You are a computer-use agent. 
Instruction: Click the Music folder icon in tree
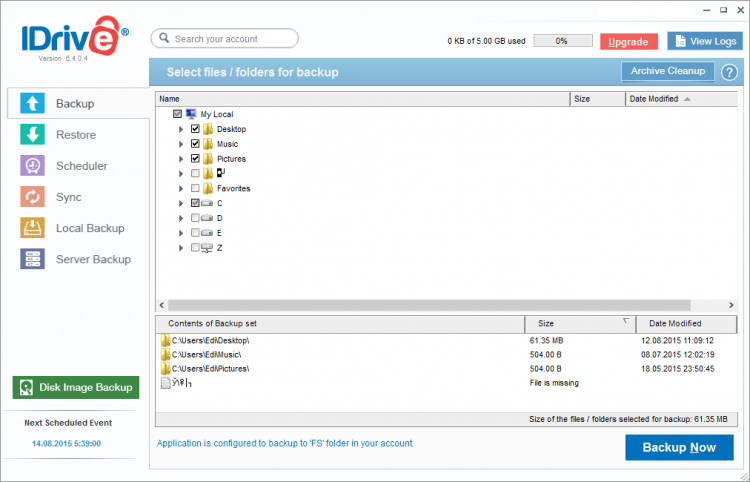[208, 144]
